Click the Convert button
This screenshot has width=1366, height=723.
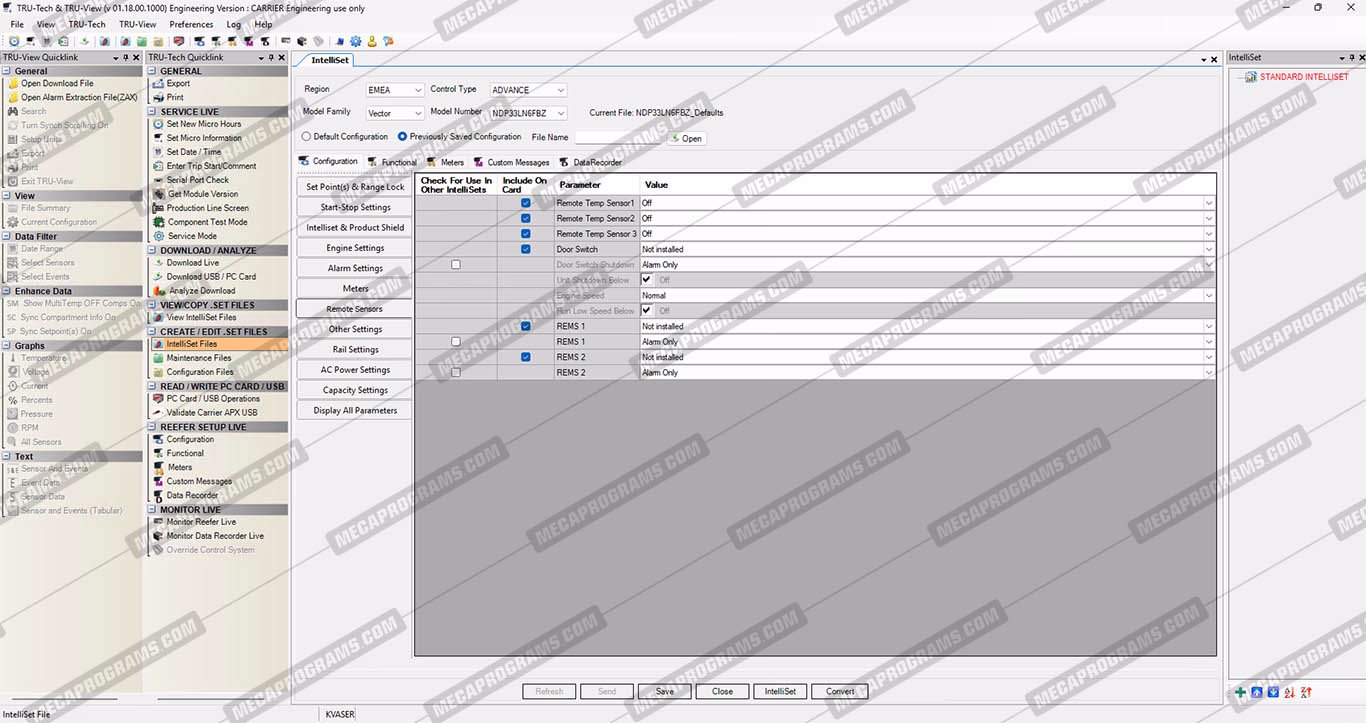[x=840, y=691]
